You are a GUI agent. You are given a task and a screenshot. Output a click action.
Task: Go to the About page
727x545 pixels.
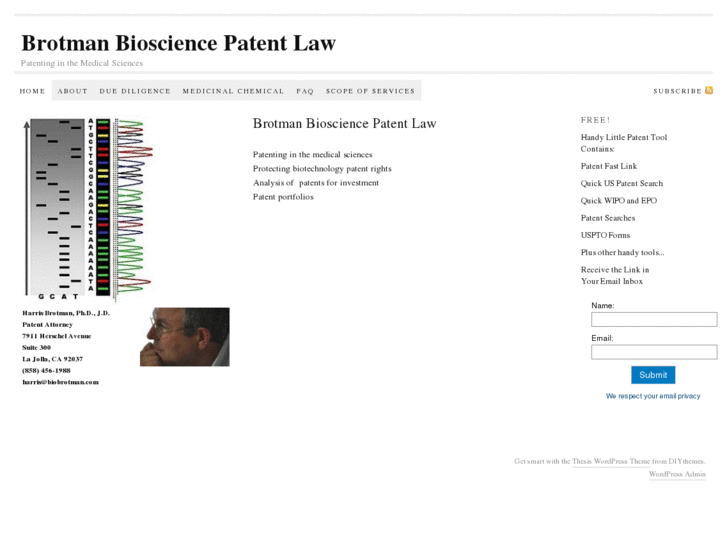[x=73, y=91]
